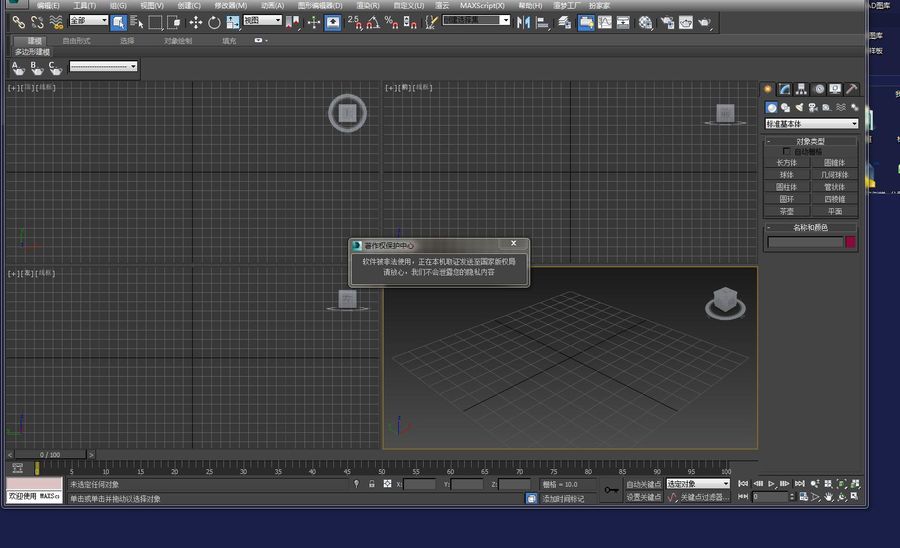Click the 球体 sphere button
Viewport: 900px width, 548px height.
pyautogui.click(x=787, y=174)
